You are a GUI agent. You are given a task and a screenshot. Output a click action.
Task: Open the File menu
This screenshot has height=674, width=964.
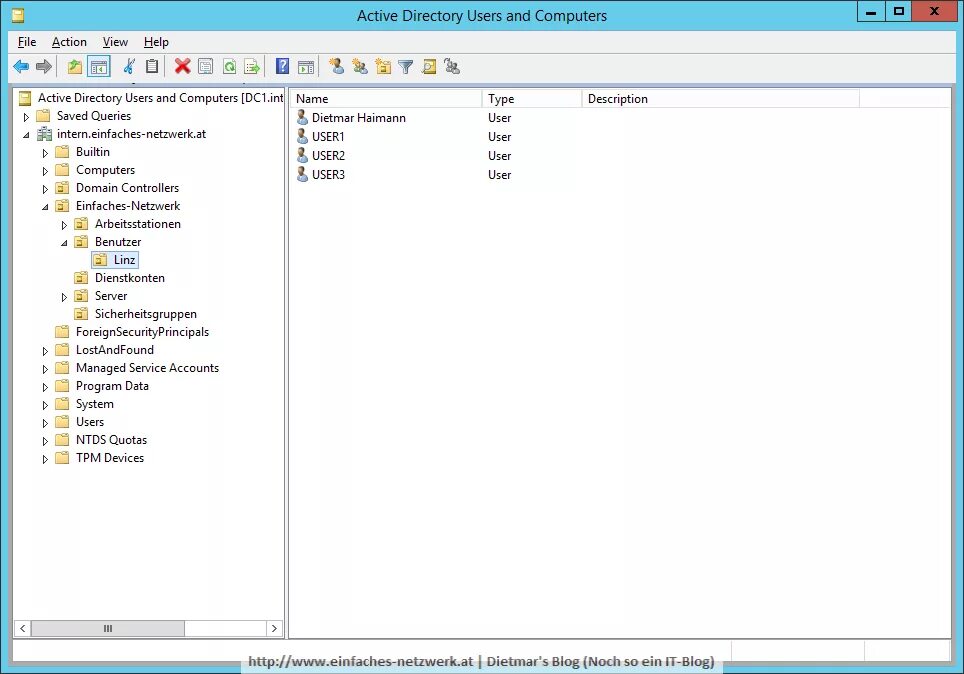[27, 42]
